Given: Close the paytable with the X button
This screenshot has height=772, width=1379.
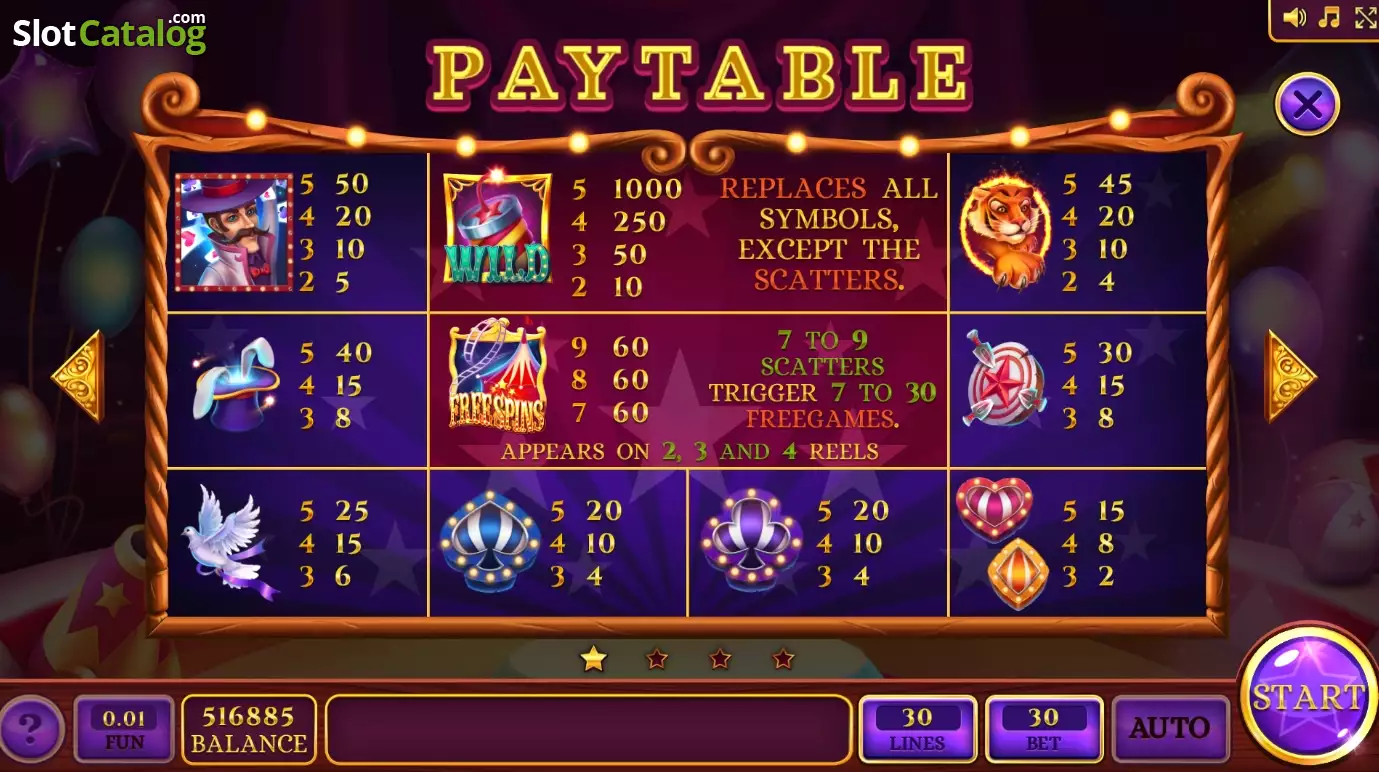Looking at the screenshot, I should point(1308,104).
